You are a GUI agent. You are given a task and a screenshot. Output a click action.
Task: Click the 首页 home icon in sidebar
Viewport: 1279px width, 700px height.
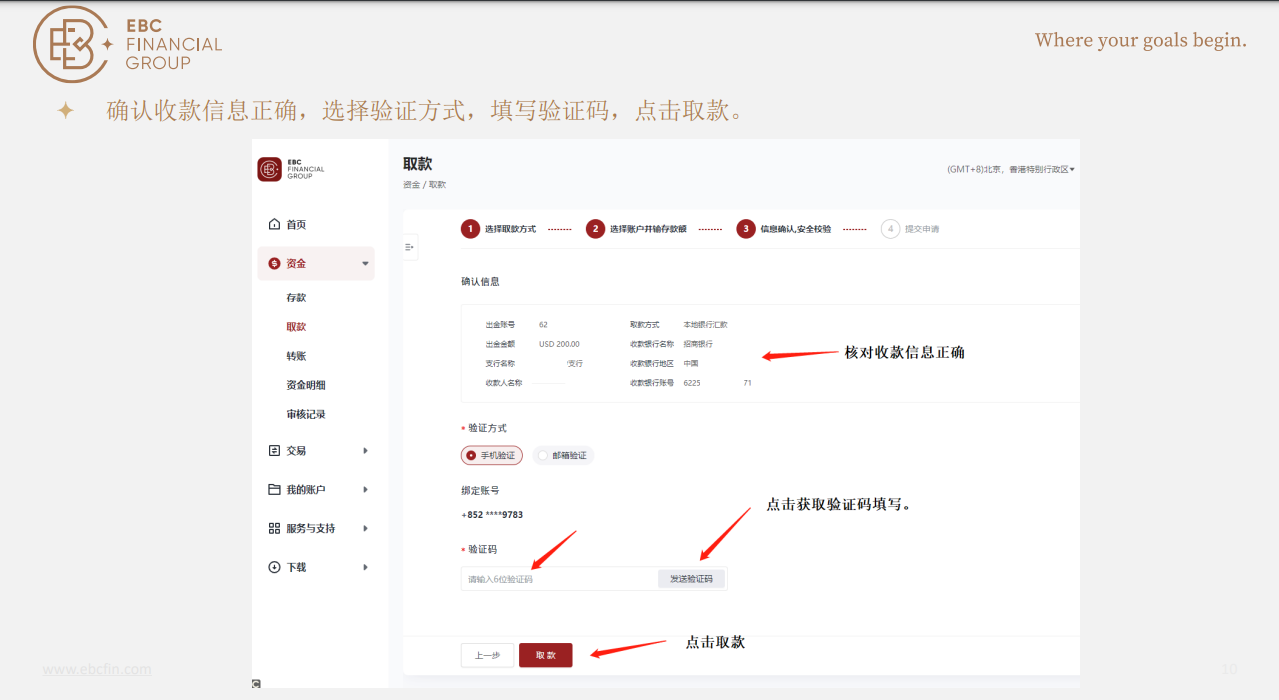pos(274,224)
